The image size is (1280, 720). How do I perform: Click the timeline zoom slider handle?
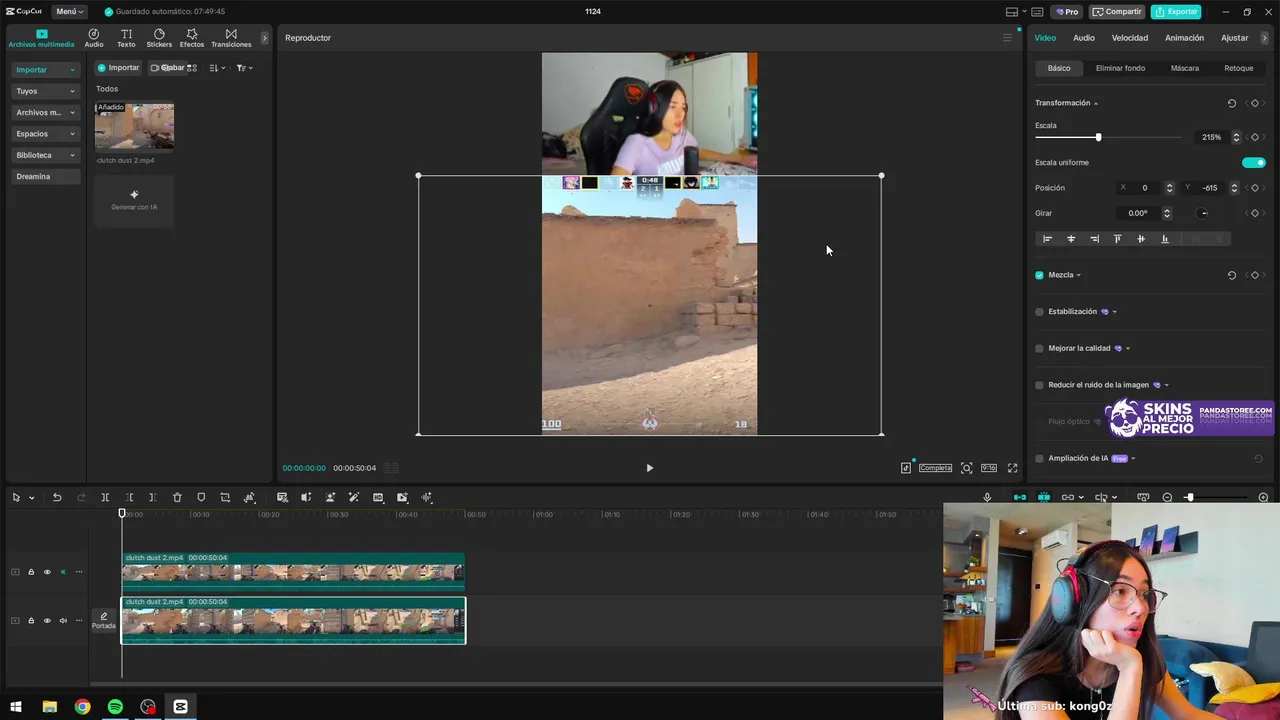click(x=1189, y=497)
